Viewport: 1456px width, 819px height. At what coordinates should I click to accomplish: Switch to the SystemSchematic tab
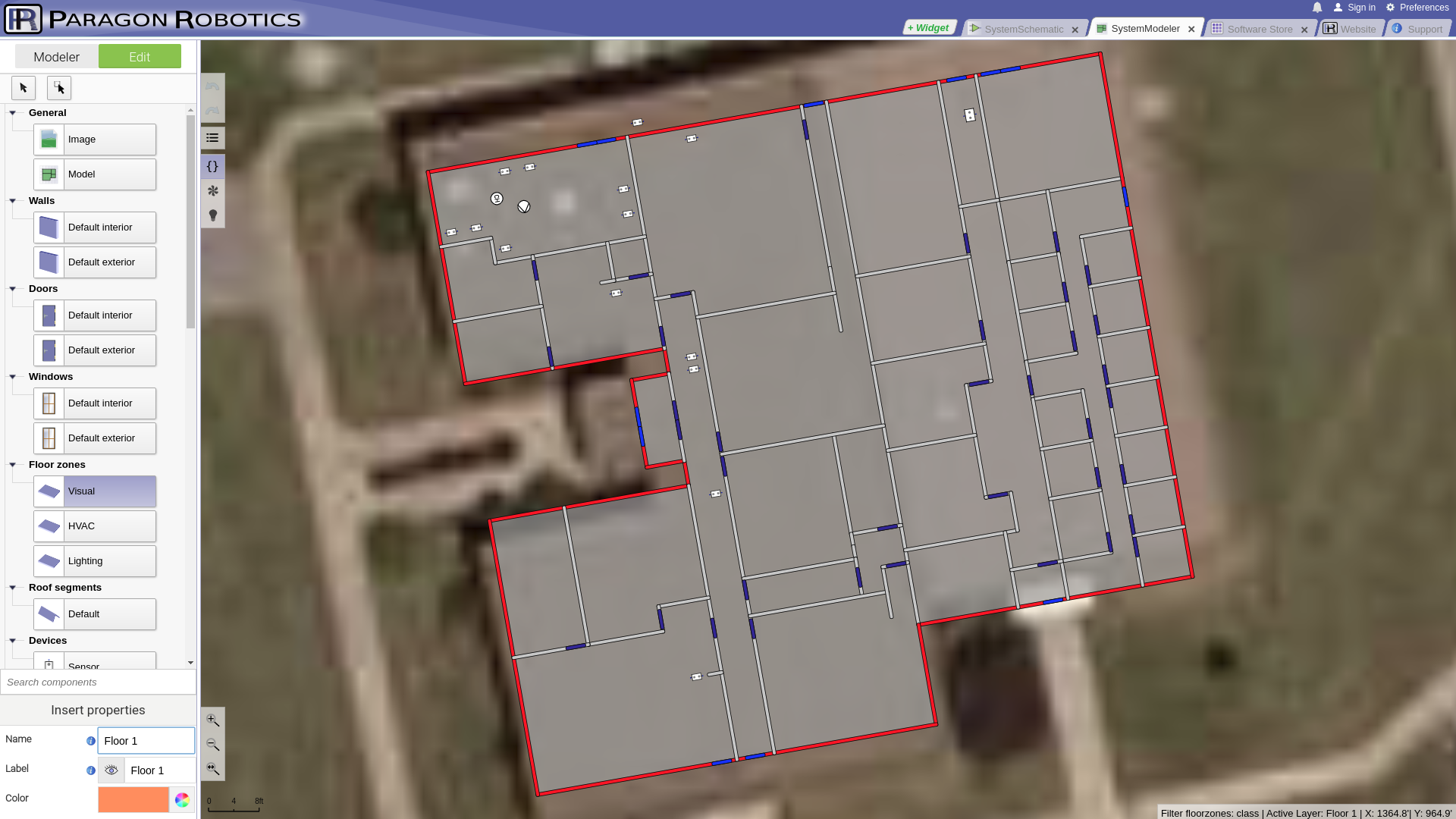[1023, 29]
